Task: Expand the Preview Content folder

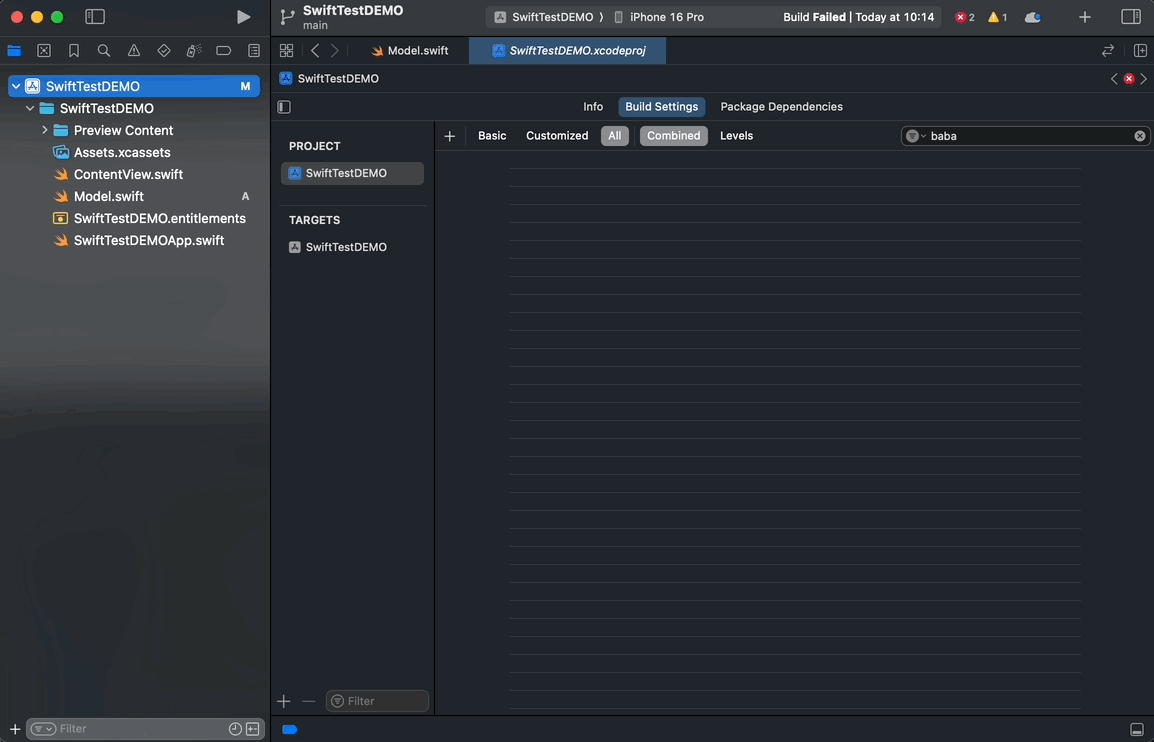Action: click(45, 130)
